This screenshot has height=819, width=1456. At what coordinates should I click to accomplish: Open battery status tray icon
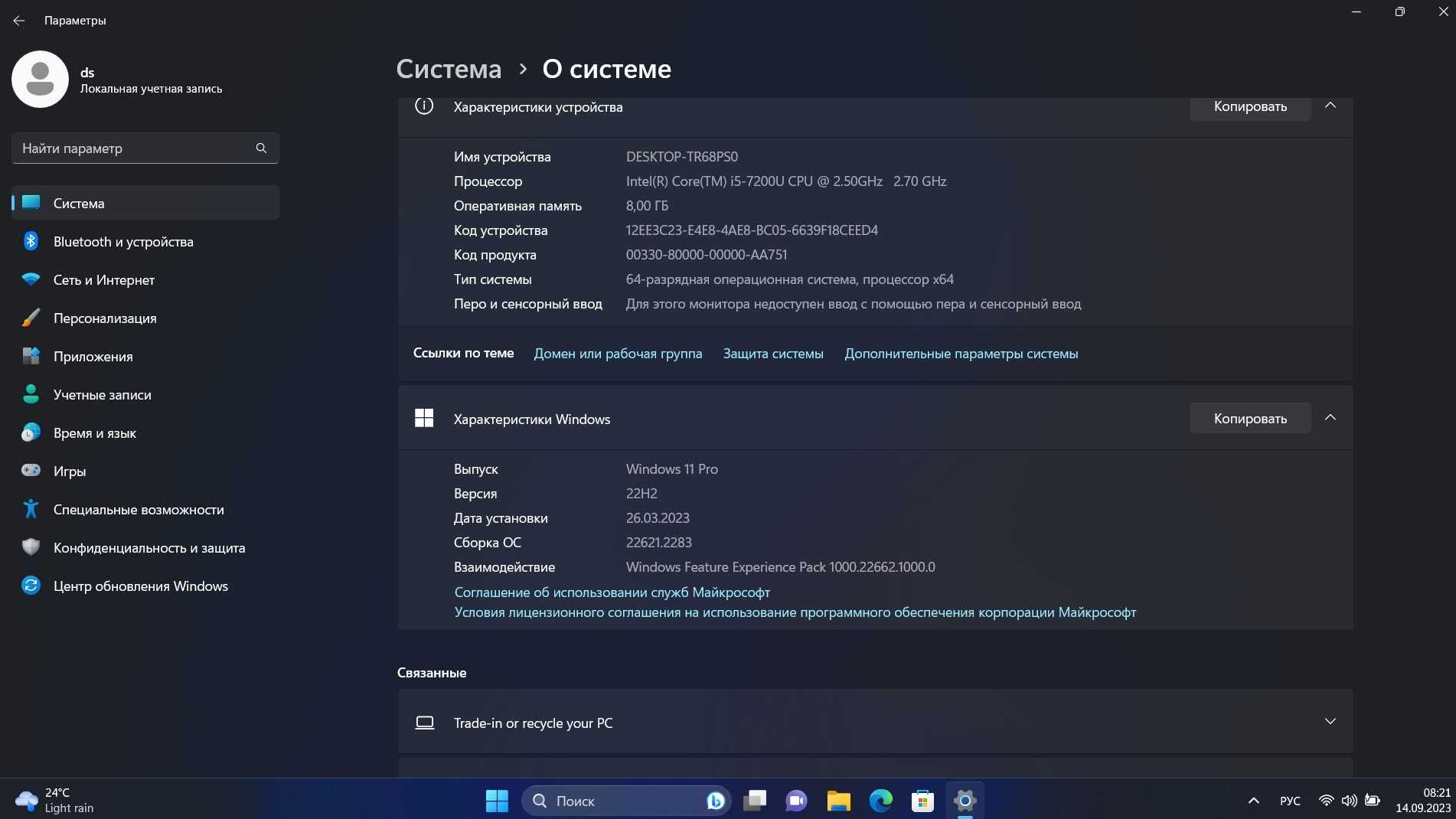coord(1373,801)
